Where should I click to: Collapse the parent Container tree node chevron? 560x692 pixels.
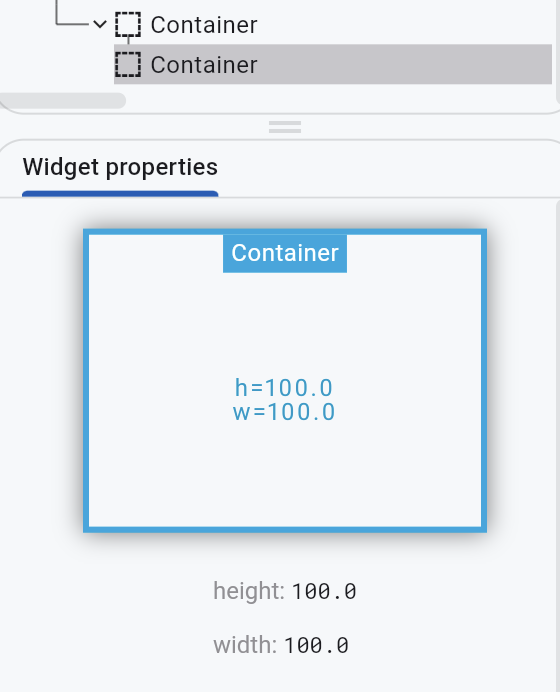coord(100,24)
